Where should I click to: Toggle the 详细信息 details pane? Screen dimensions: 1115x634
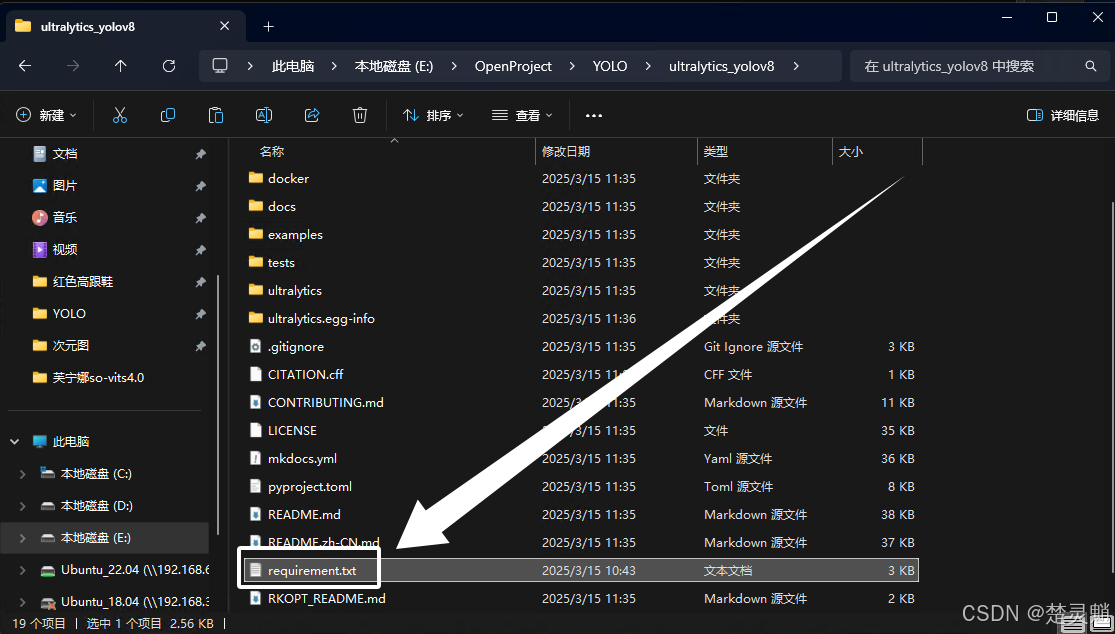coord(1063,115)
